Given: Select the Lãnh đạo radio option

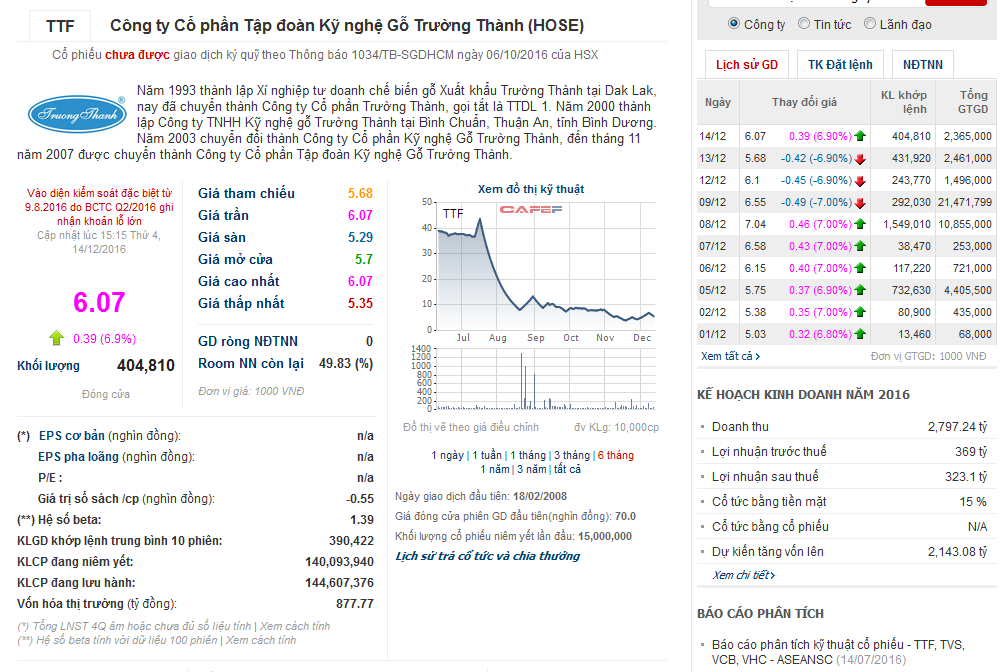Looking at the screenshot, I should click(x=870, y=24).
